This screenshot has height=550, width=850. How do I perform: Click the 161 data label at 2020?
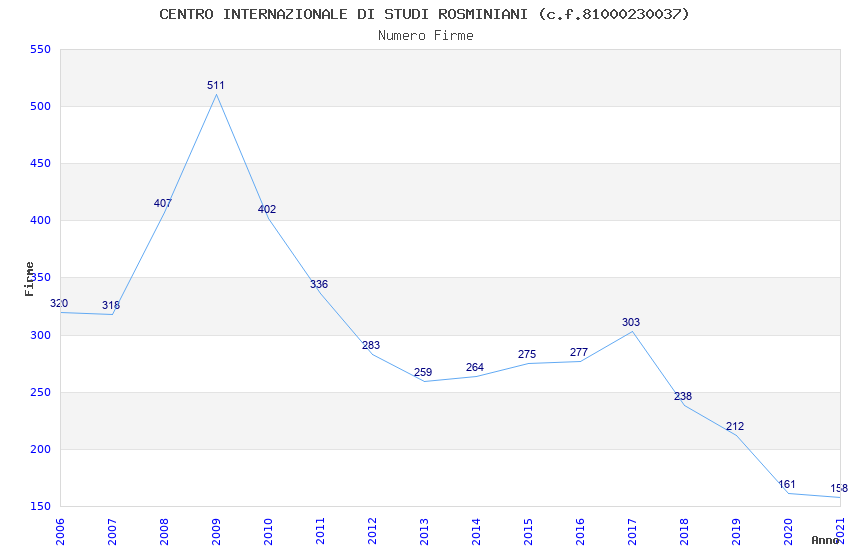pyautogui.click(x=787, y=484)
